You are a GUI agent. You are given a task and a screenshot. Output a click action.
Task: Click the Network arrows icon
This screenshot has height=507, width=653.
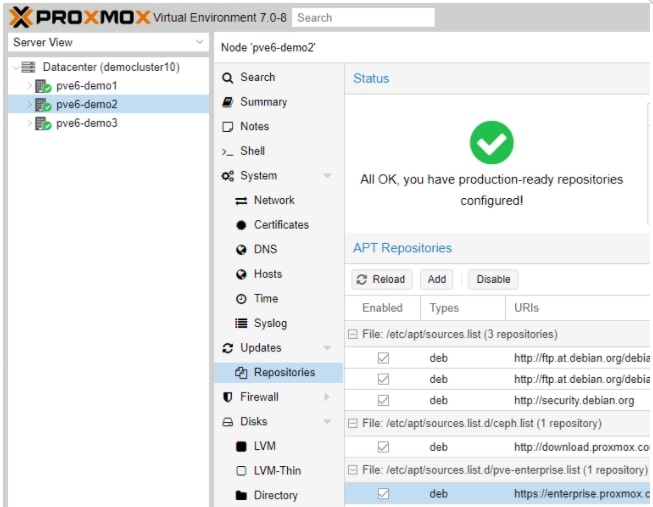tap(241, 201)
